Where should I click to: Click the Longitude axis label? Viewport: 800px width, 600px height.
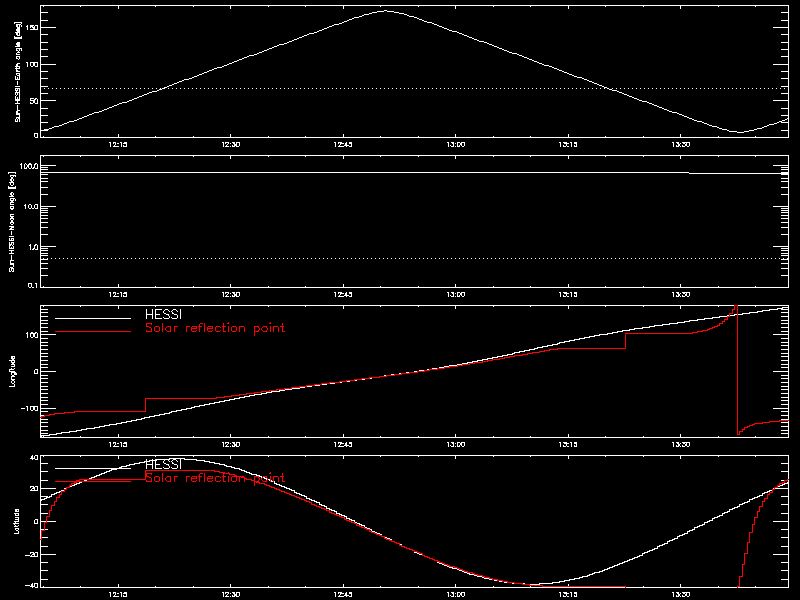(12, 371)
